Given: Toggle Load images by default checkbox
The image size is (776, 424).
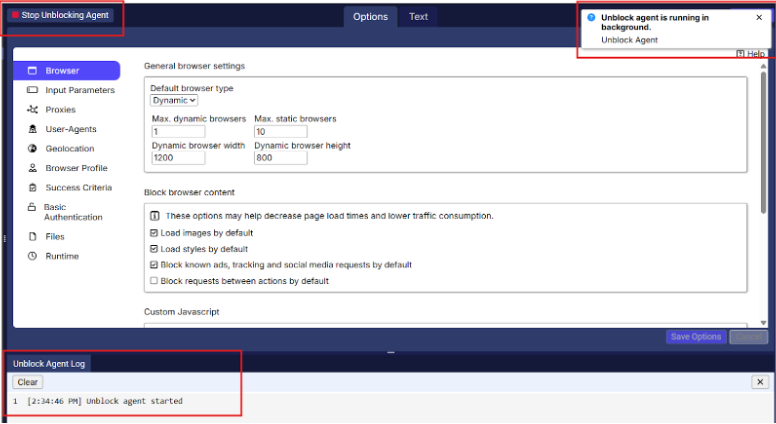Looking at the screenshot, I should tap(154, 233).
